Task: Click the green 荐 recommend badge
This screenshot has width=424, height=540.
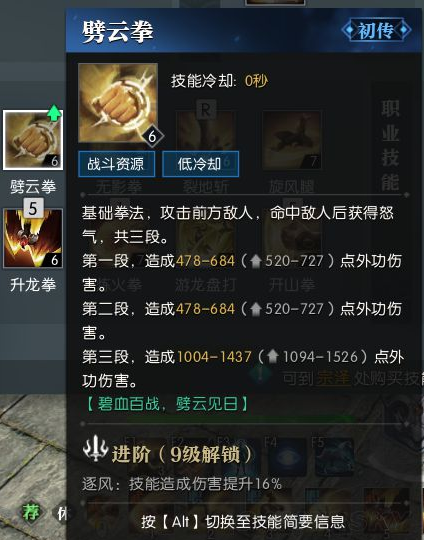Action: click(31, 512)
